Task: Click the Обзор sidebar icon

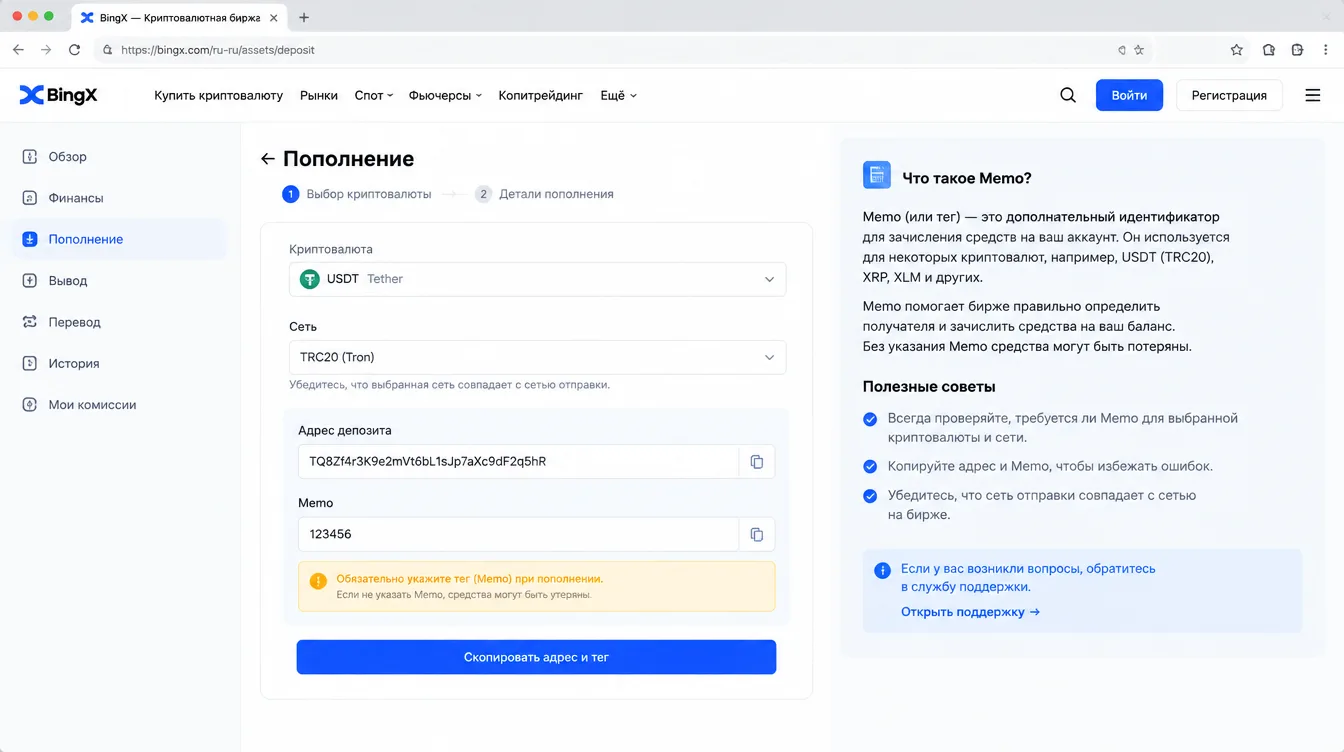Action: [30, 157]
